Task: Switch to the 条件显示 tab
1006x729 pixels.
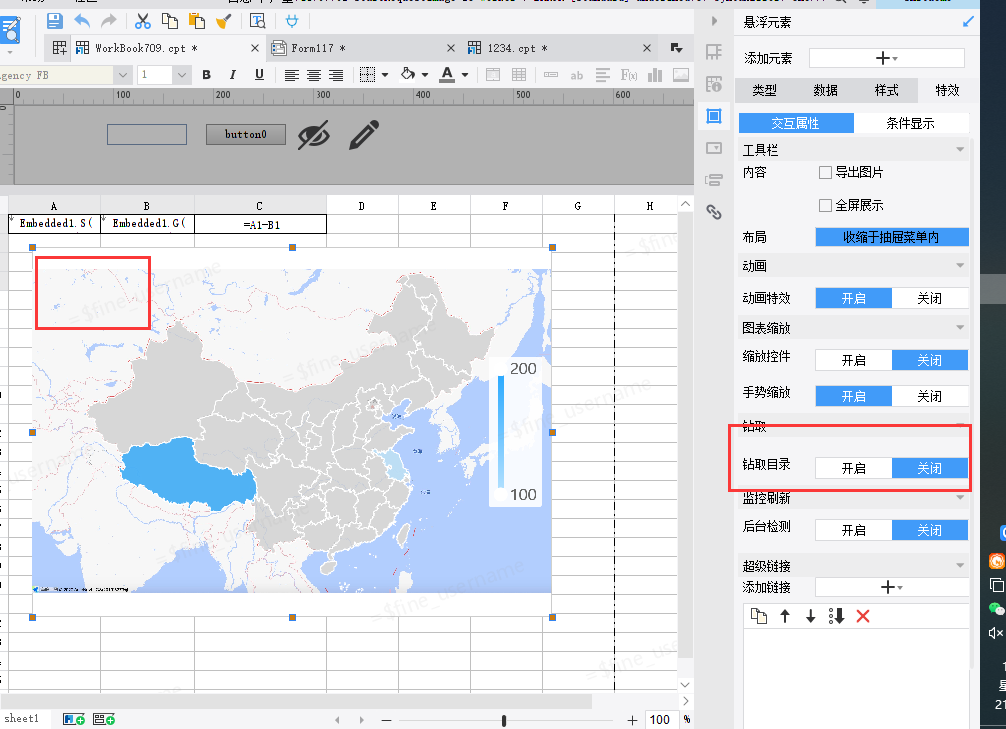Action: click(910, 123)
